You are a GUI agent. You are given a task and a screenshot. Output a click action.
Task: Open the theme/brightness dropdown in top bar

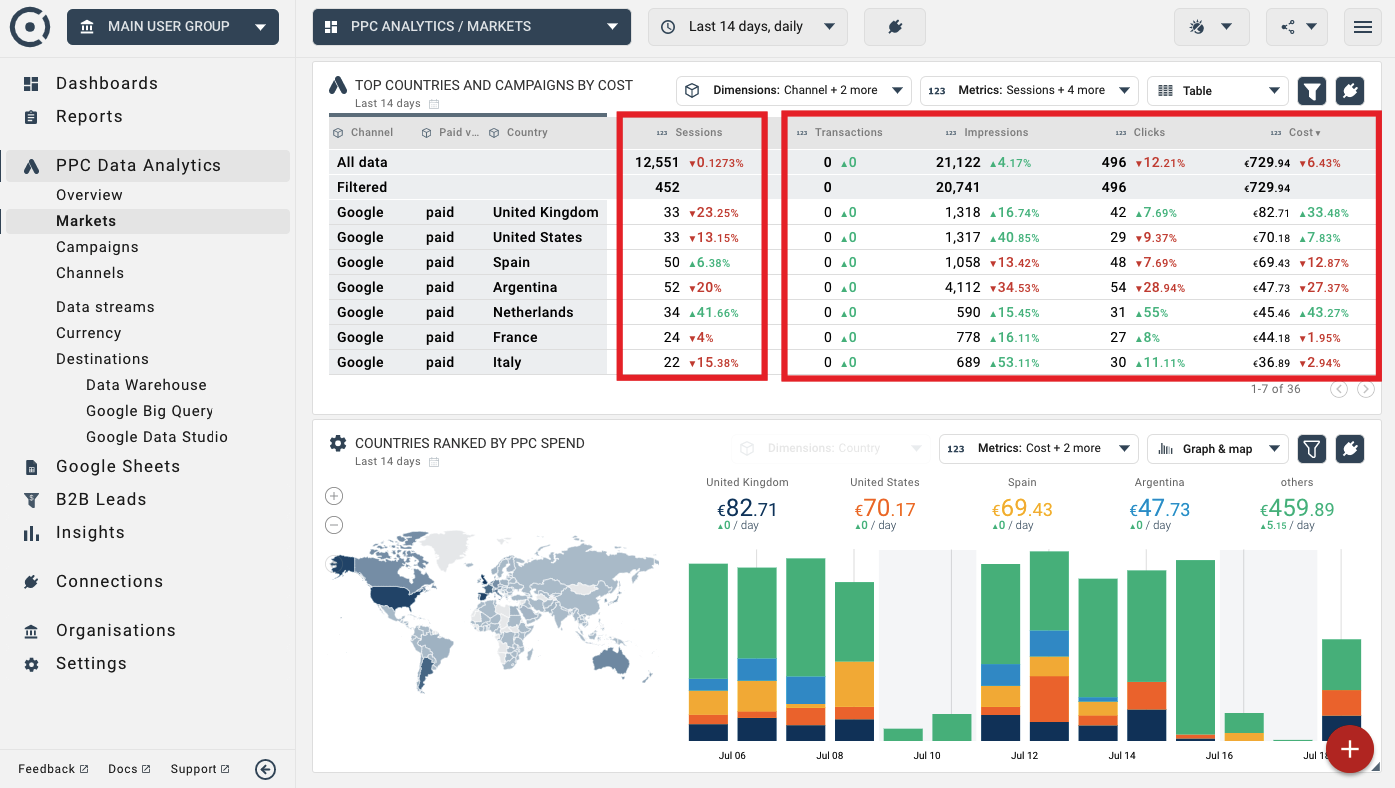tap(1211, 27)
